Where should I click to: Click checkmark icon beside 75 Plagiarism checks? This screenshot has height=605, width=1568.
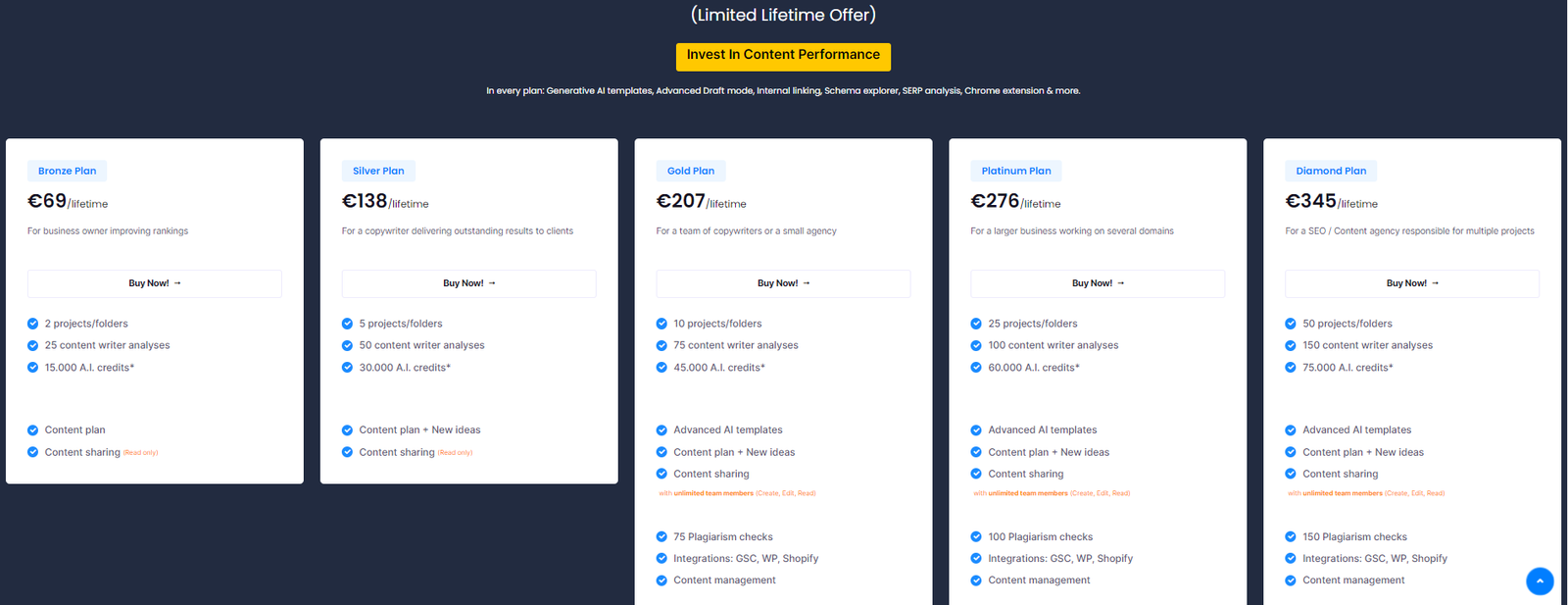[x=661, y=537]
